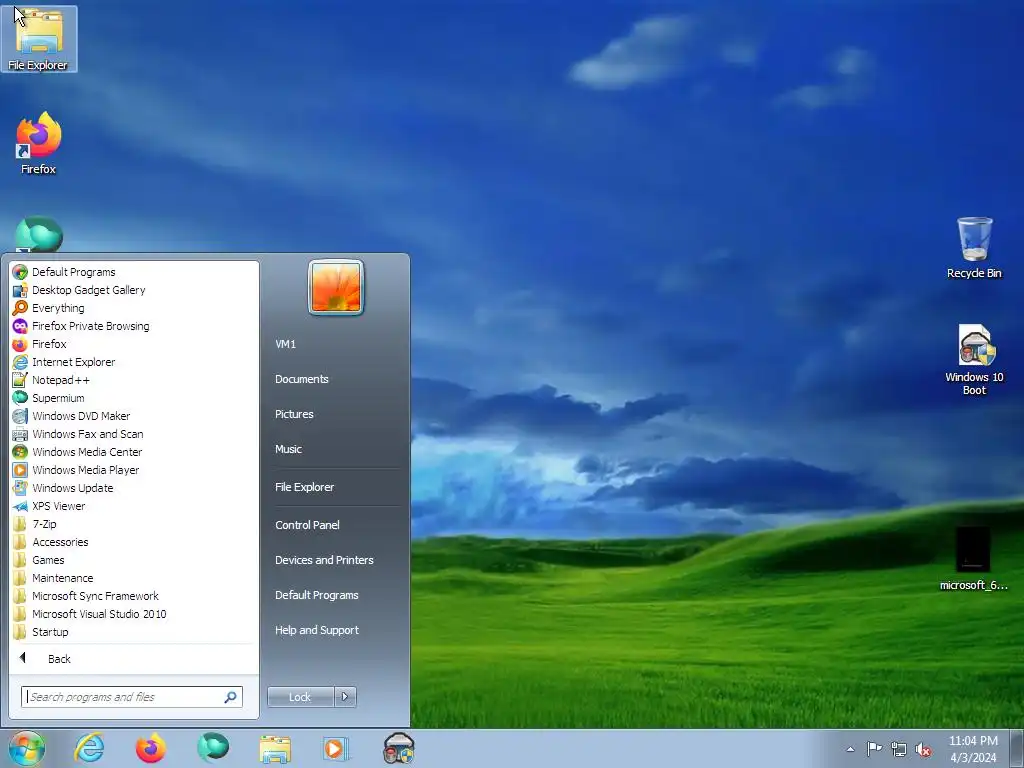
Task: Open the VM1 user folder
Action: click(x=334, y=344)
